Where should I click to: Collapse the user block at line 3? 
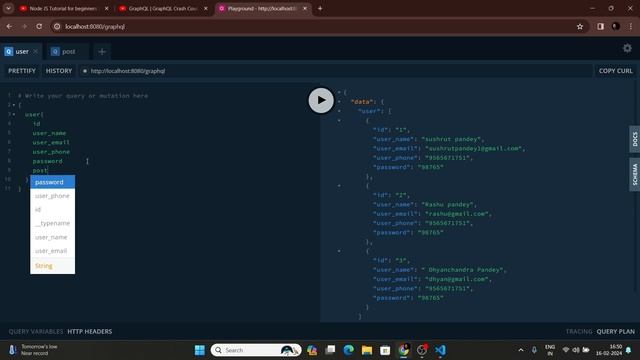click(14, 115)
